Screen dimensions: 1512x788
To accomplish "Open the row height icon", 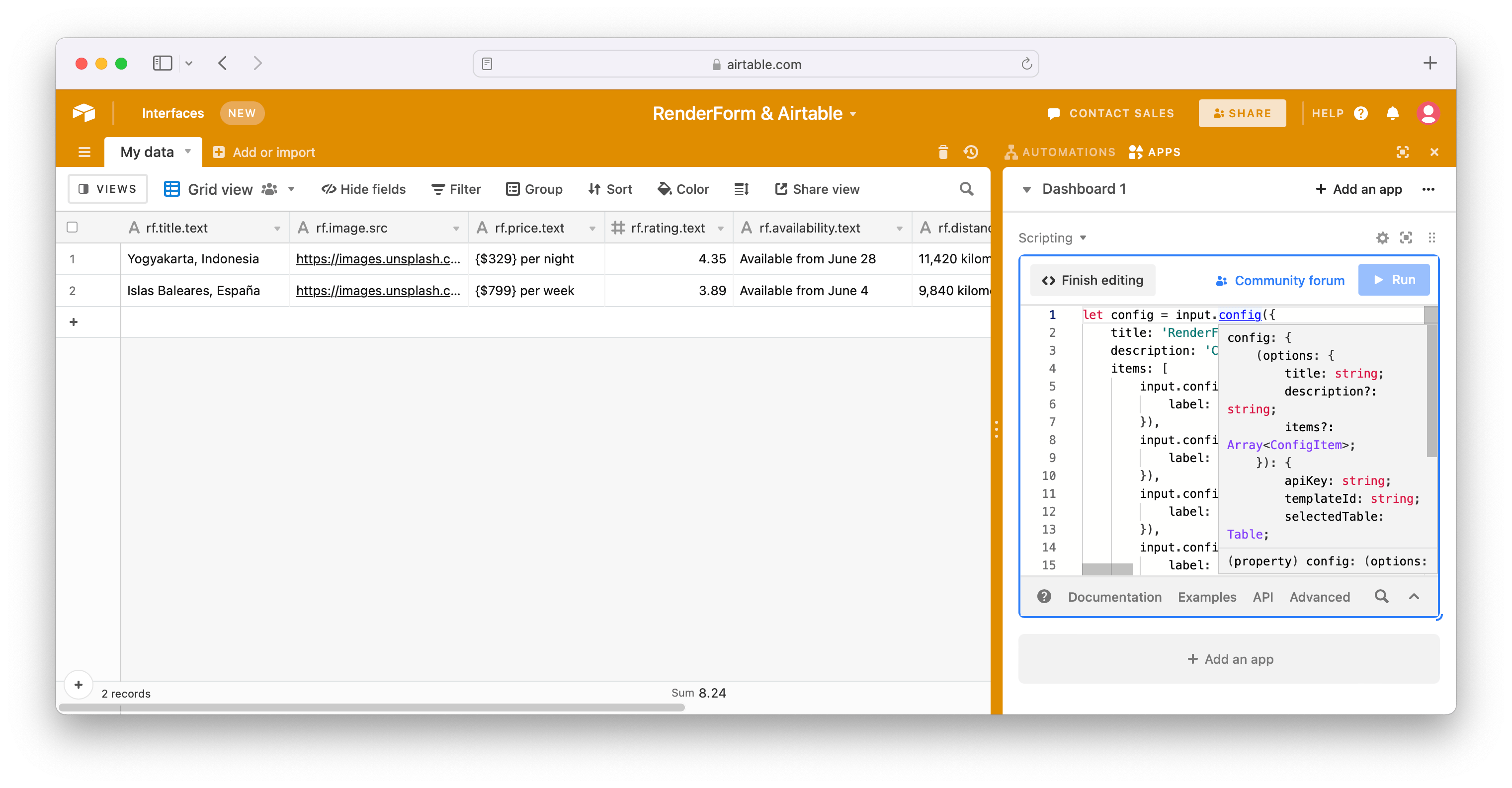I will [741, 189].
